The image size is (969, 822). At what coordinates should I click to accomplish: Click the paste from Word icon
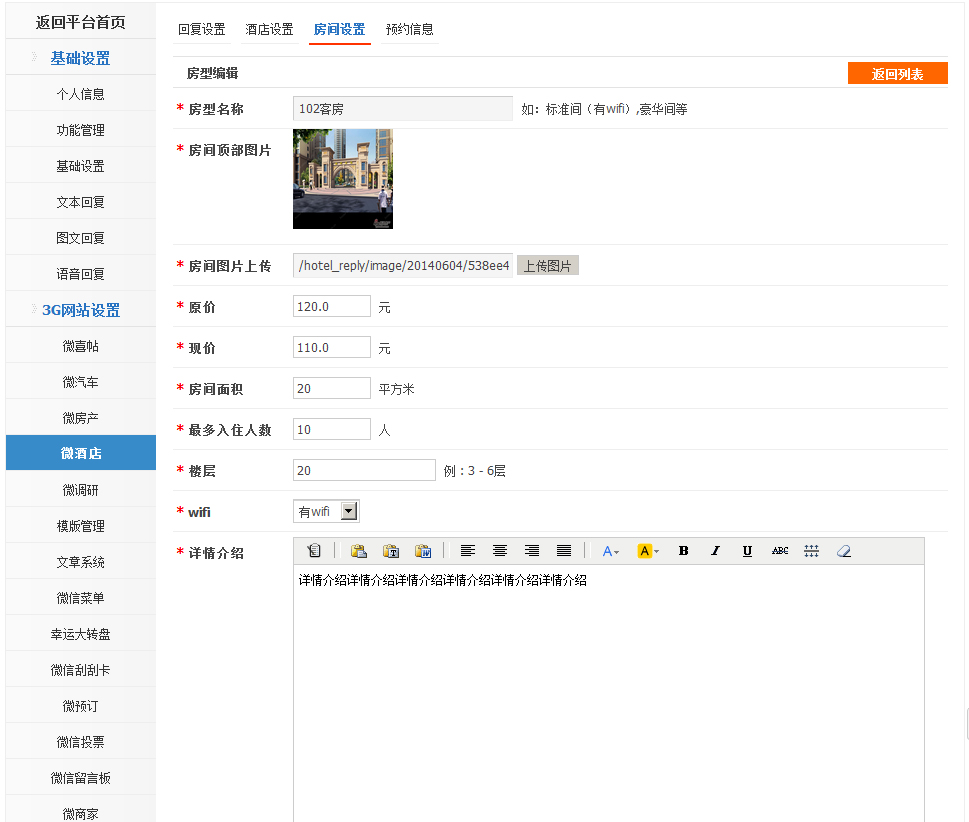coord(423,551)
